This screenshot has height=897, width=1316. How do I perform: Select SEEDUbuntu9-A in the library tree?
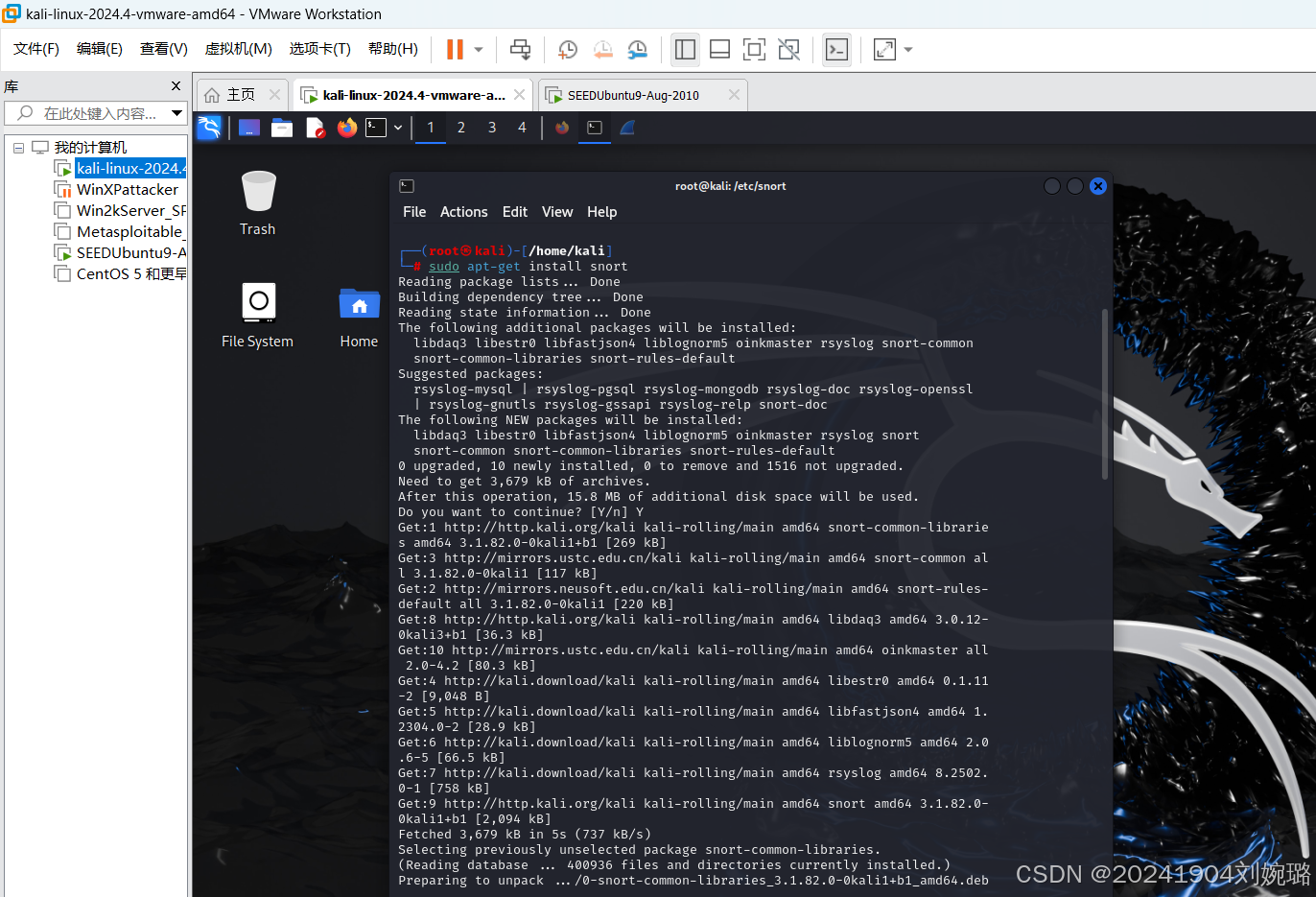click(120, 253)
